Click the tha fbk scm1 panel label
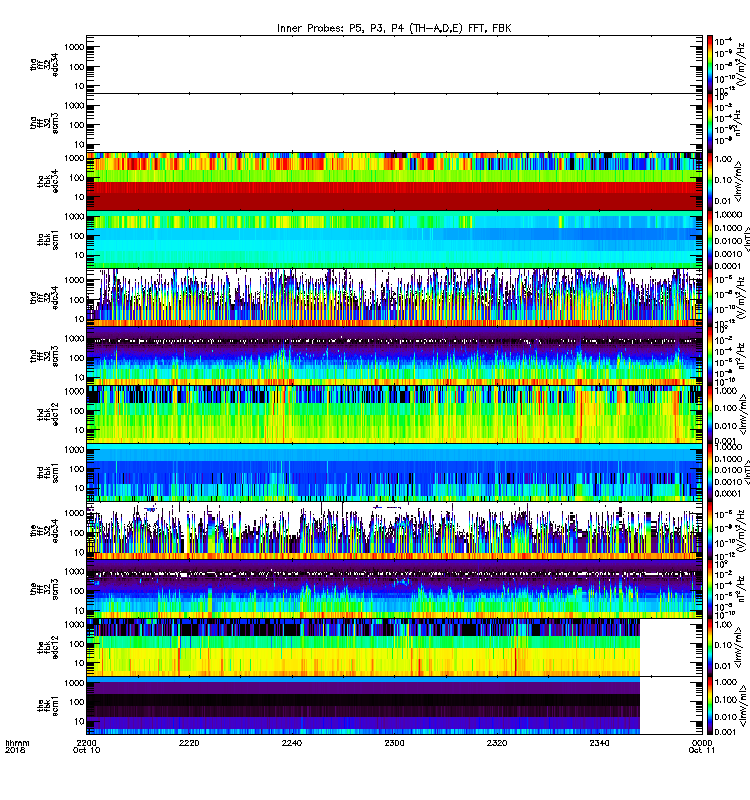750x800 pixels. coord(48,240)
